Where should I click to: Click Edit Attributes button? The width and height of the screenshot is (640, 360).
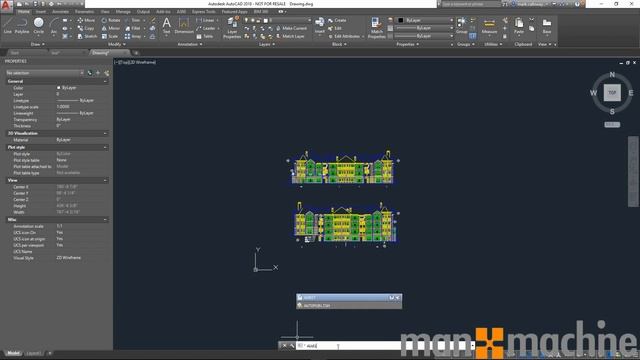point(344,36)
